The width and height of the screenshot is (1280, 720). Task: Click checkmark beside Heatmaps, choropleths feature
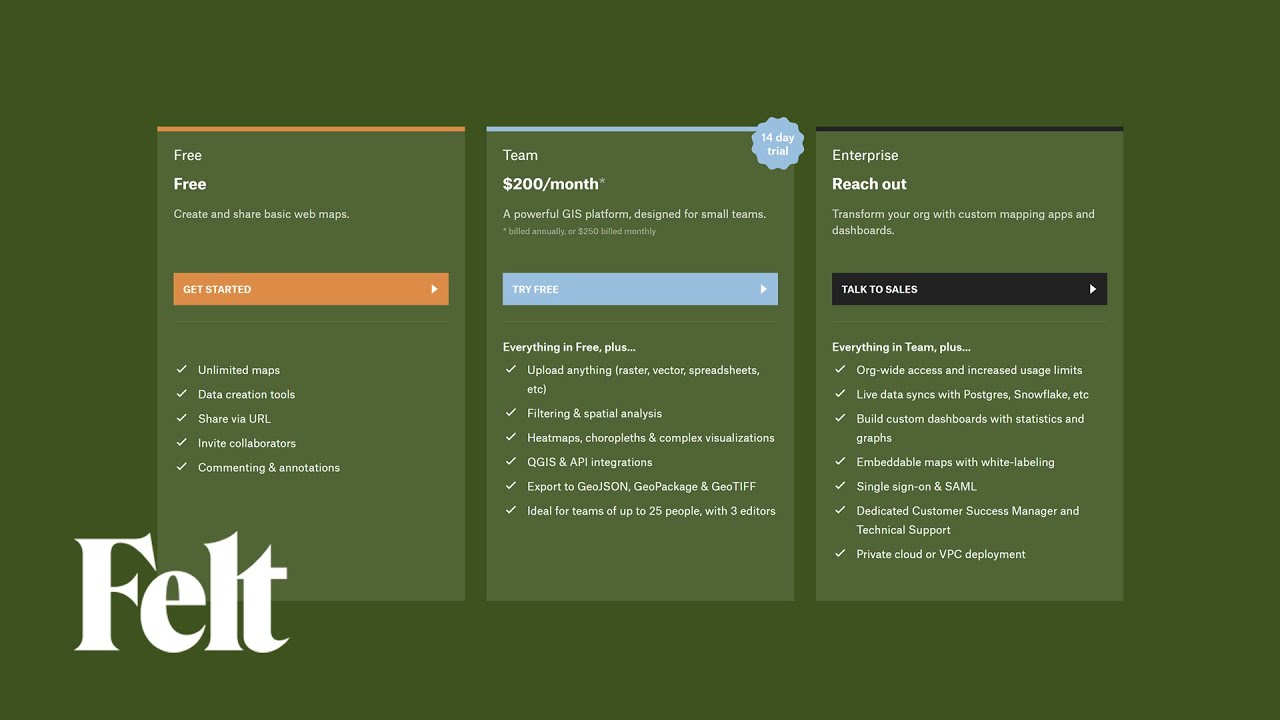510,437
